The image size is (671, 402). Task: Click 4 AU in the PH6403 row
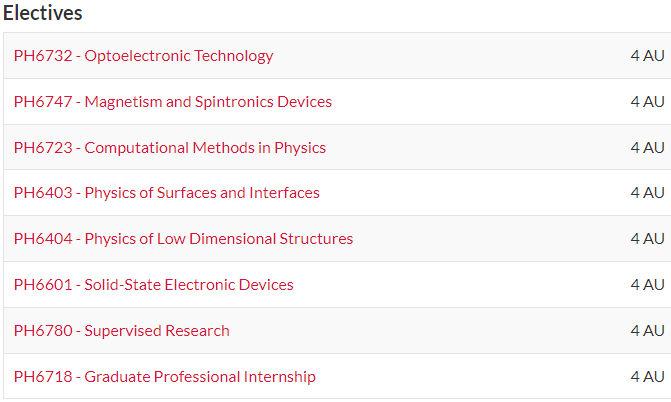click(647, 193)
